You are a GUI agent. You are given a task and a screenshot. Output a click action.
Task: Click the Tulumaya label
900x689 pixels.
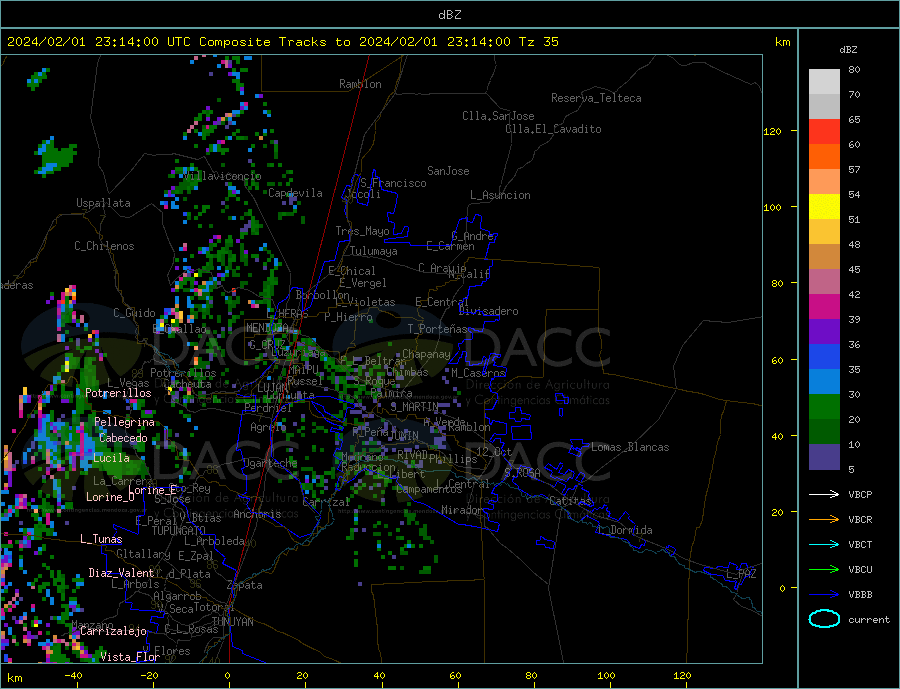(374, 251)
